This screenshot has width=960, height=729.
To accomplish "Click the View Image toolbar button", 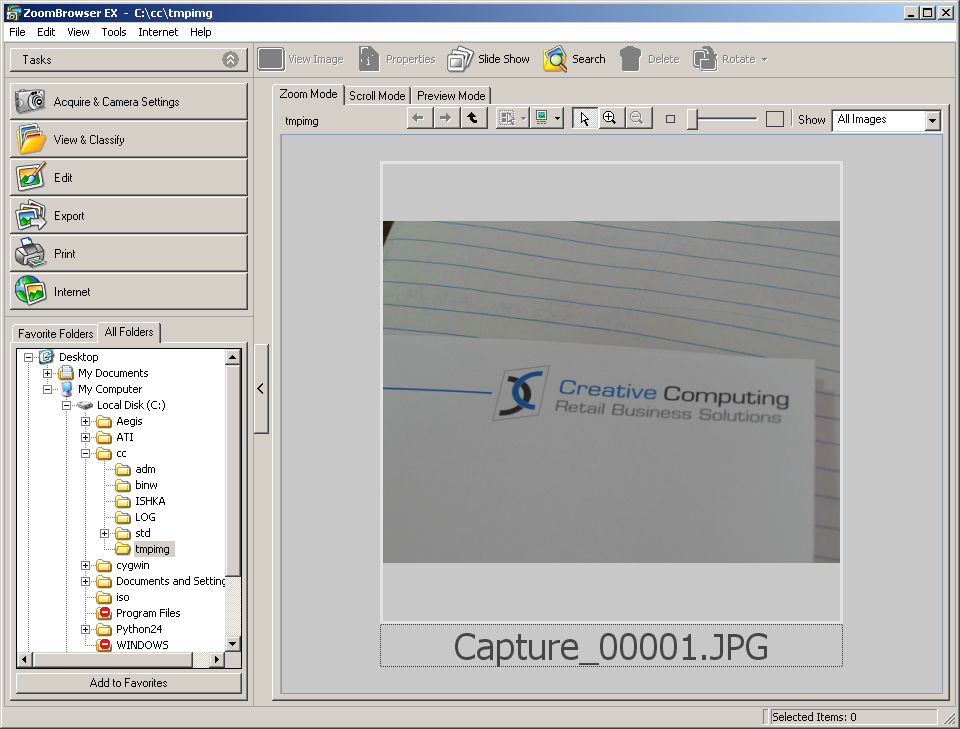I will coord(301,59).
